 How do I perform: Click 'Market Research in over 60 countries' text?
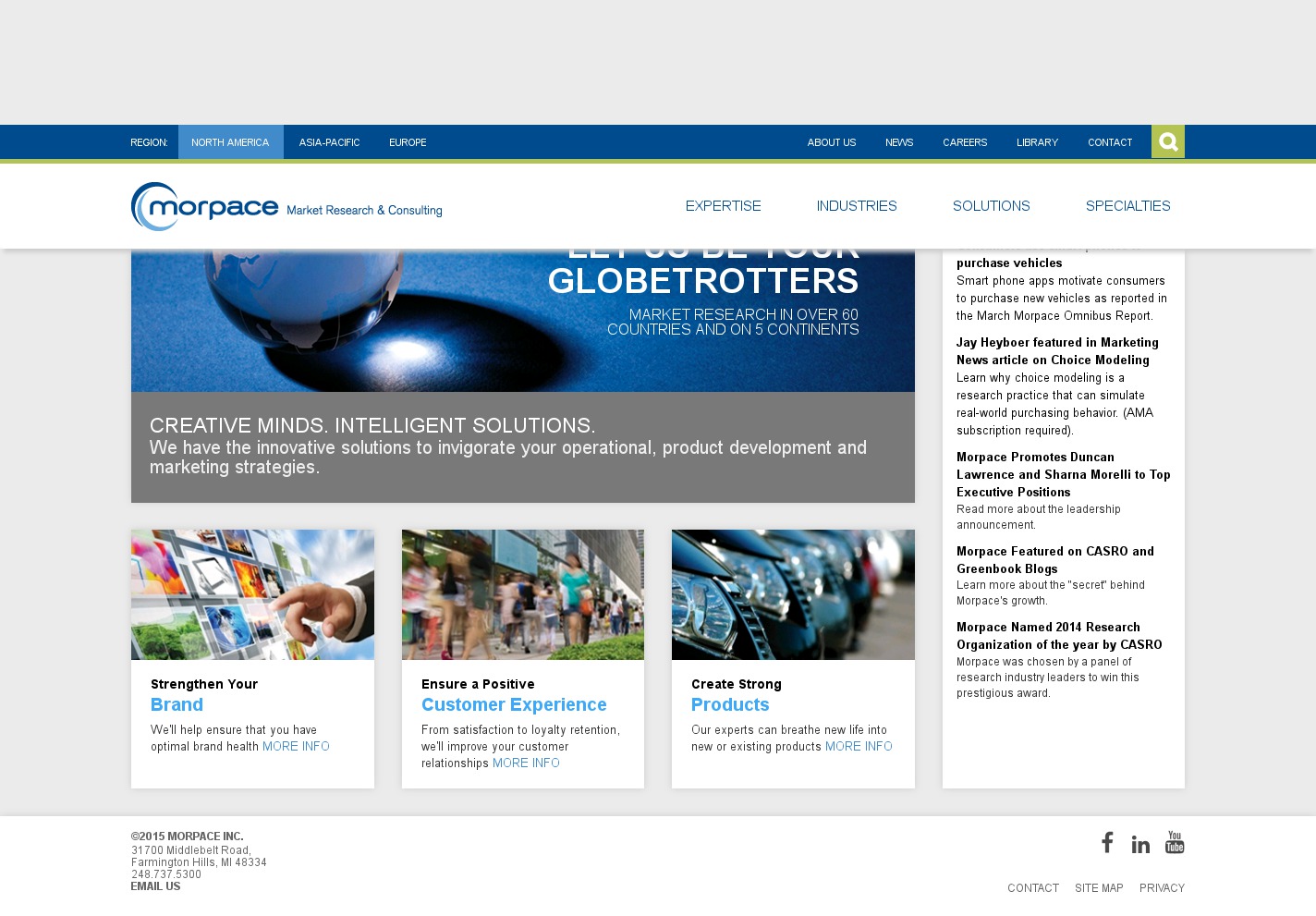click(733, 322)
